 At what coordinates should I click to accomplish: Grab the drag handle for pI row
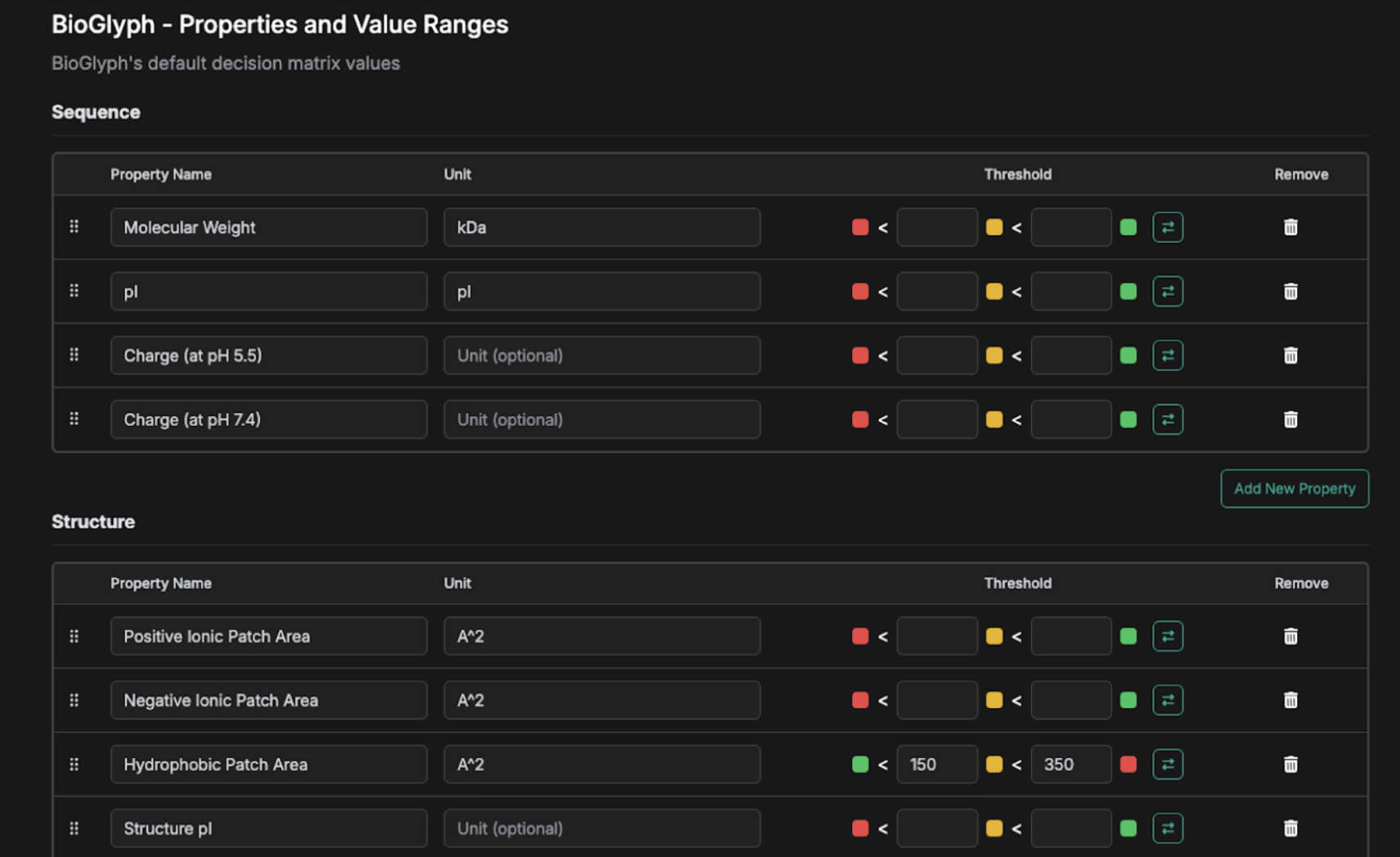(74, 291)
